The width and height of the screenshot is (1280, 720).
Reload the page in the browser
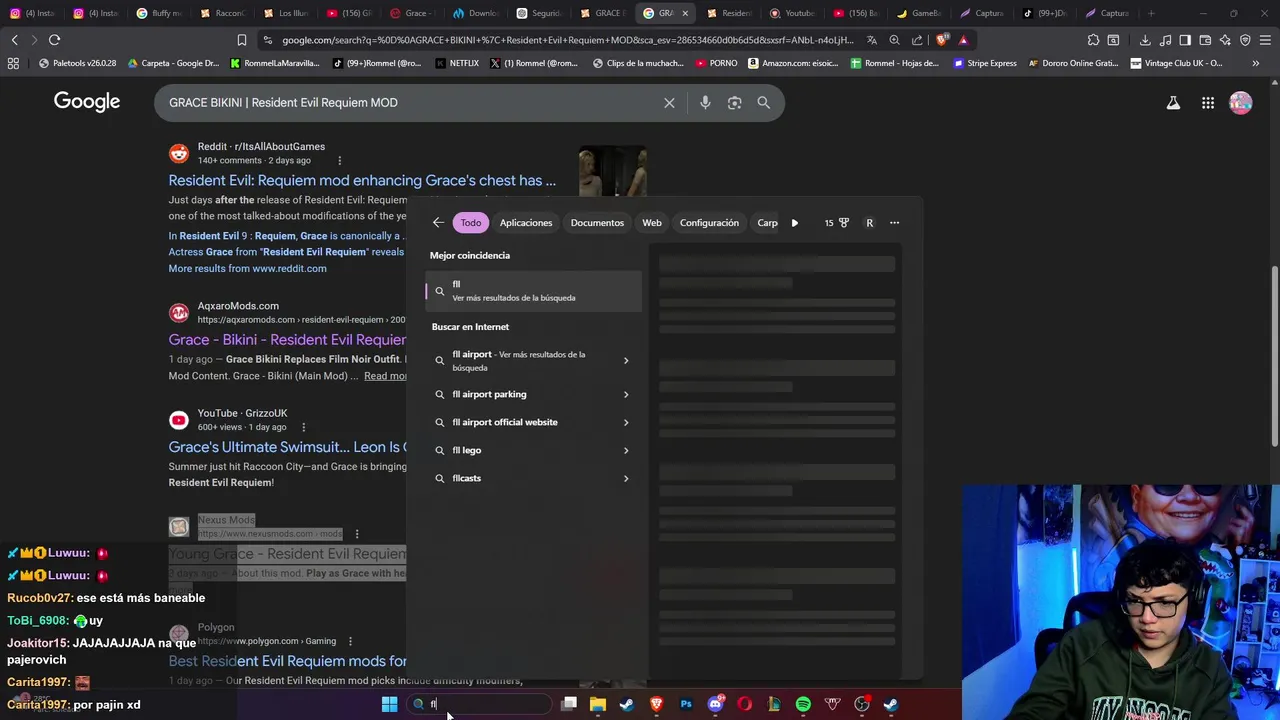click(54, 40)
